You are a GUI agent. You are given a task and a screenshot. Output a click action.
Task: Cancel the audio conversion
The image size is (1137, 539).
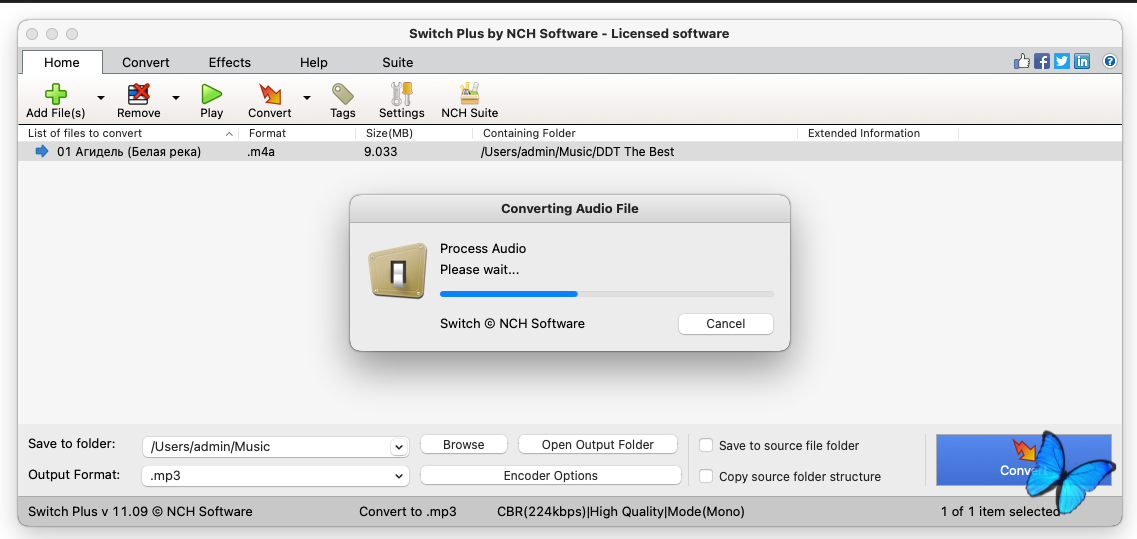pyautogui.click(x=725, y=324)
